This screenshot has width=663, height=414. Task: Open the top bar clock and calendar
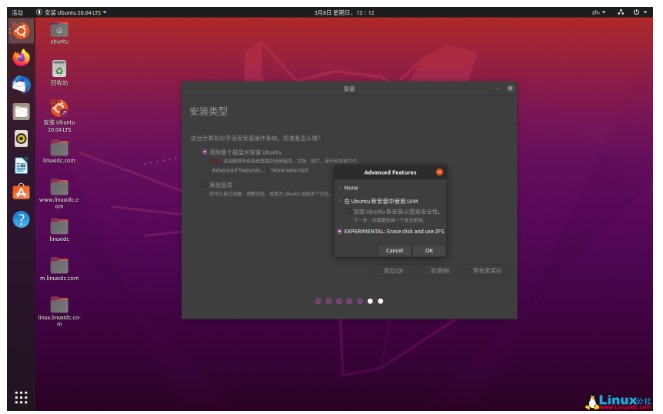[x=344, y=13]
